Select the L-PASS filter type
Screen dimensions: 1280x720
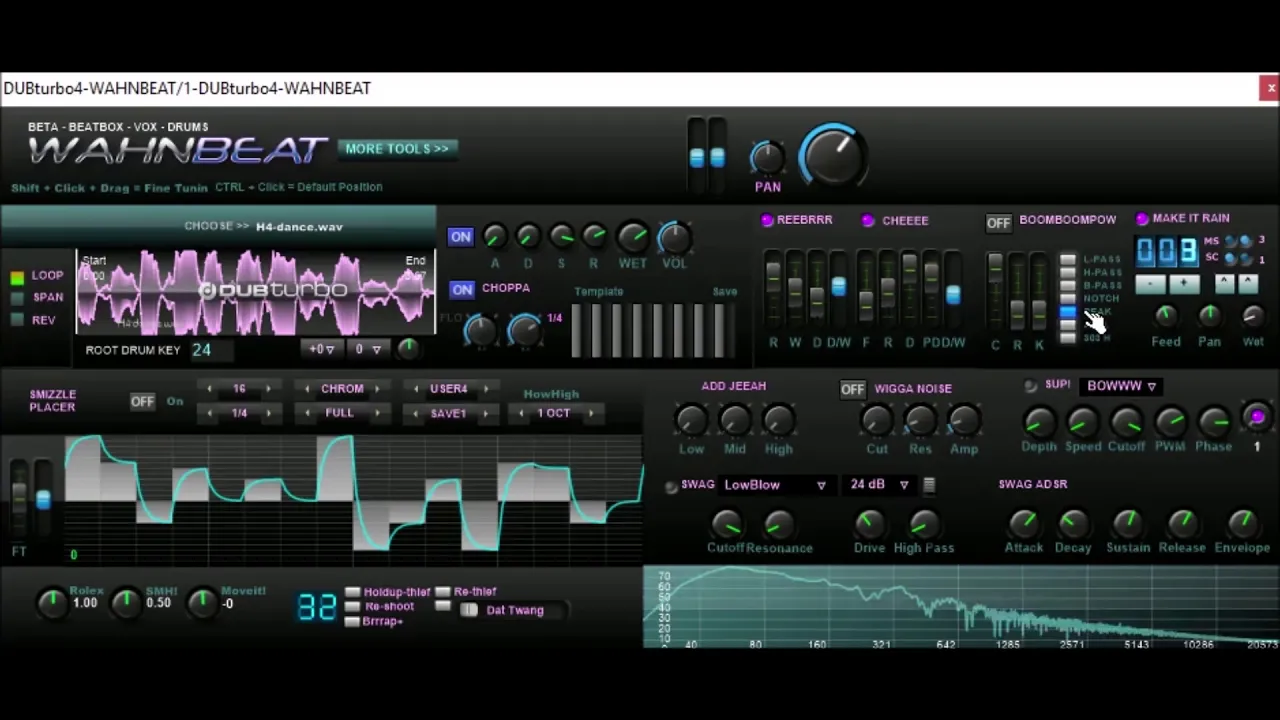click(x=1068, y=260)
